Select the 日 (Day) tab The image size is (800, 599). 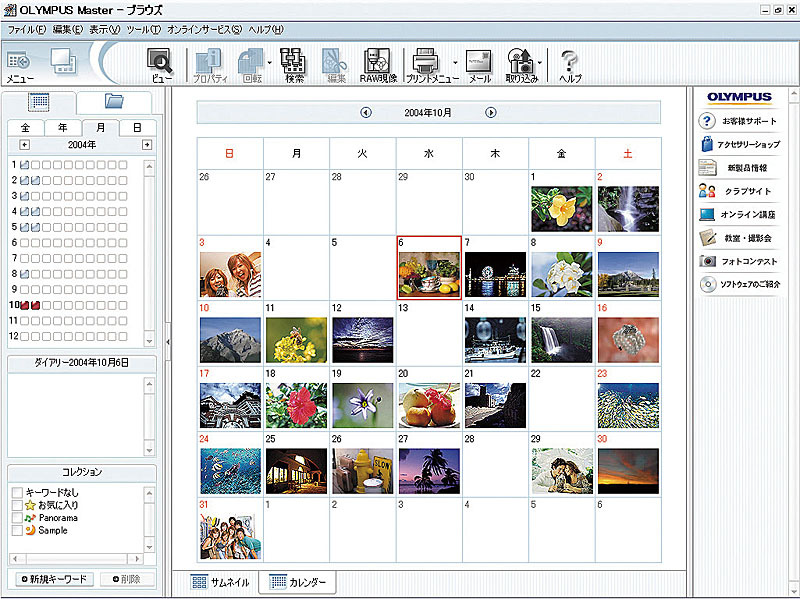(137, 128)
